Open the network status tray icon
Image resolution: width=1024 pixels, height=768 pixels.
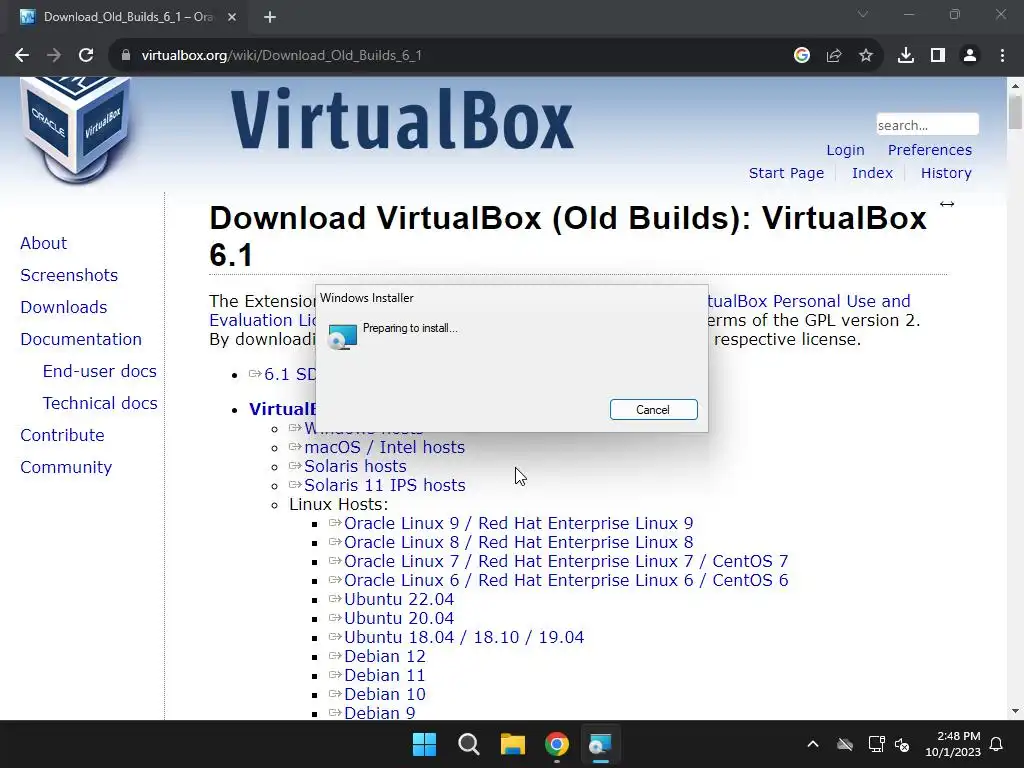click(x=876, y=744)
